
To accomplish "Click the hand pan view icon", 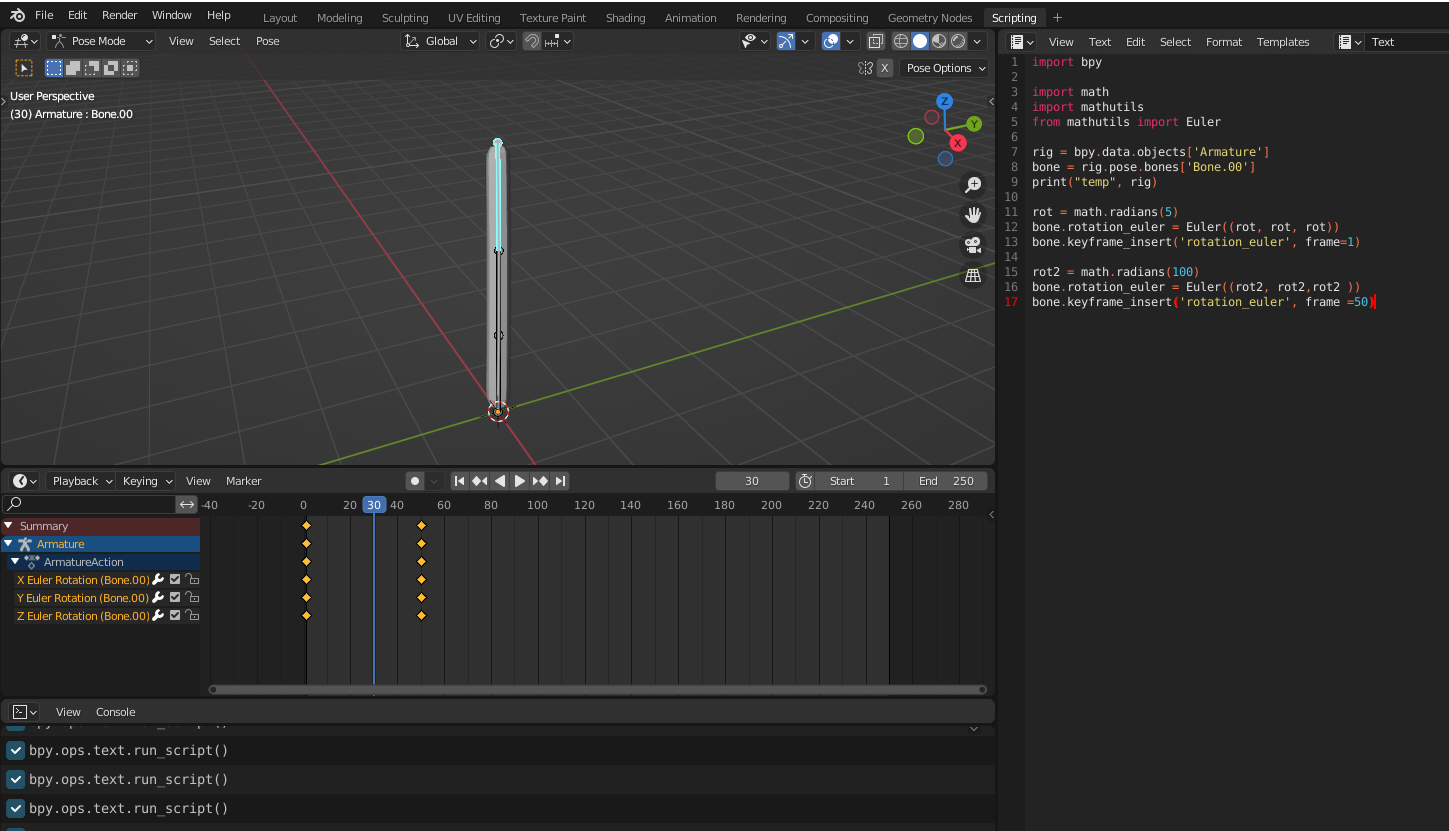I will [972, 215].
